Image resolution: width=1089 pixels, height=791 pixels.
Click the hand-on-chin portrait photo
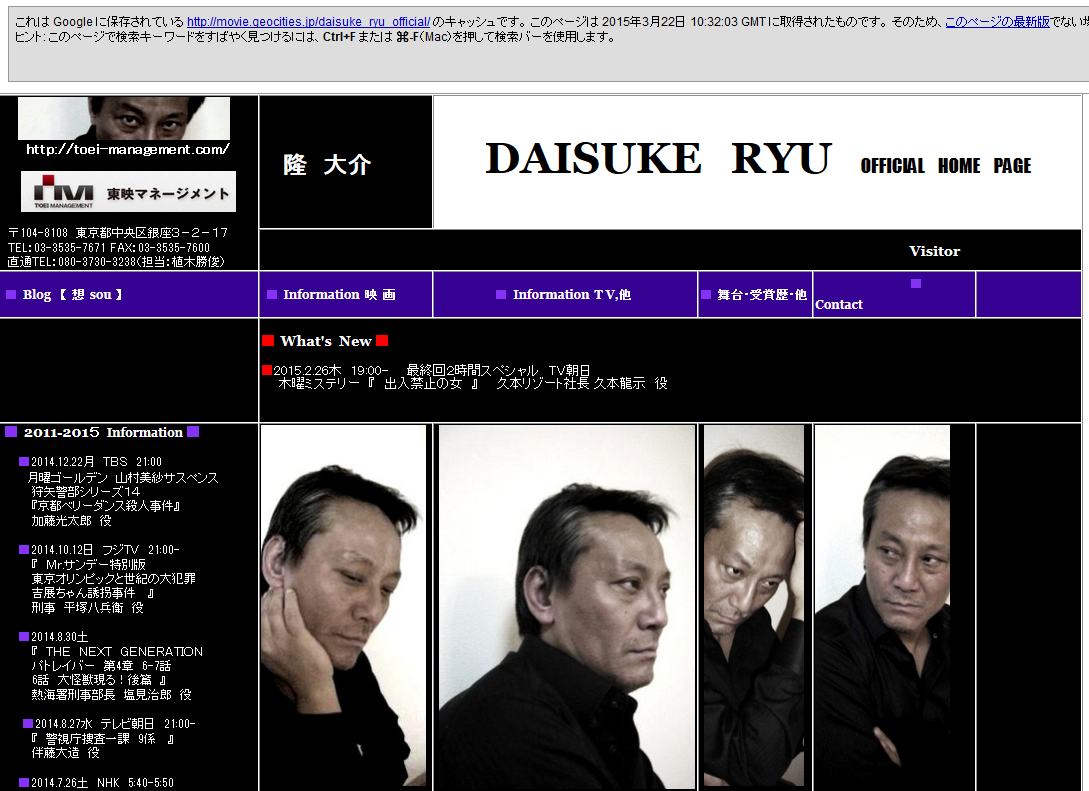(x=343, y=606)
